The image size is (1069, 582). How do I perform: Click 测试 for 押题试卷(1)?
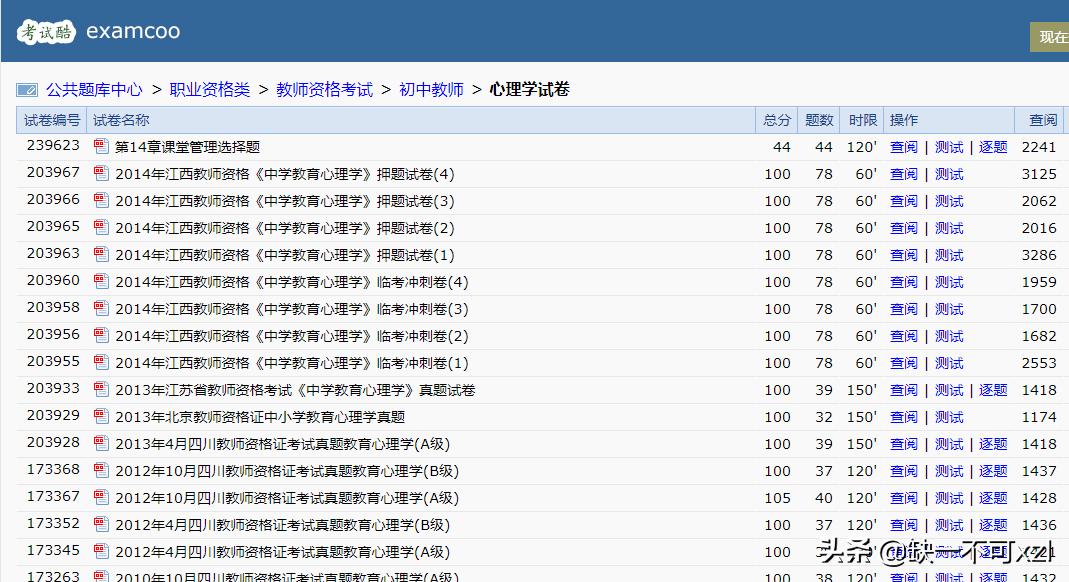coord(949,256)
